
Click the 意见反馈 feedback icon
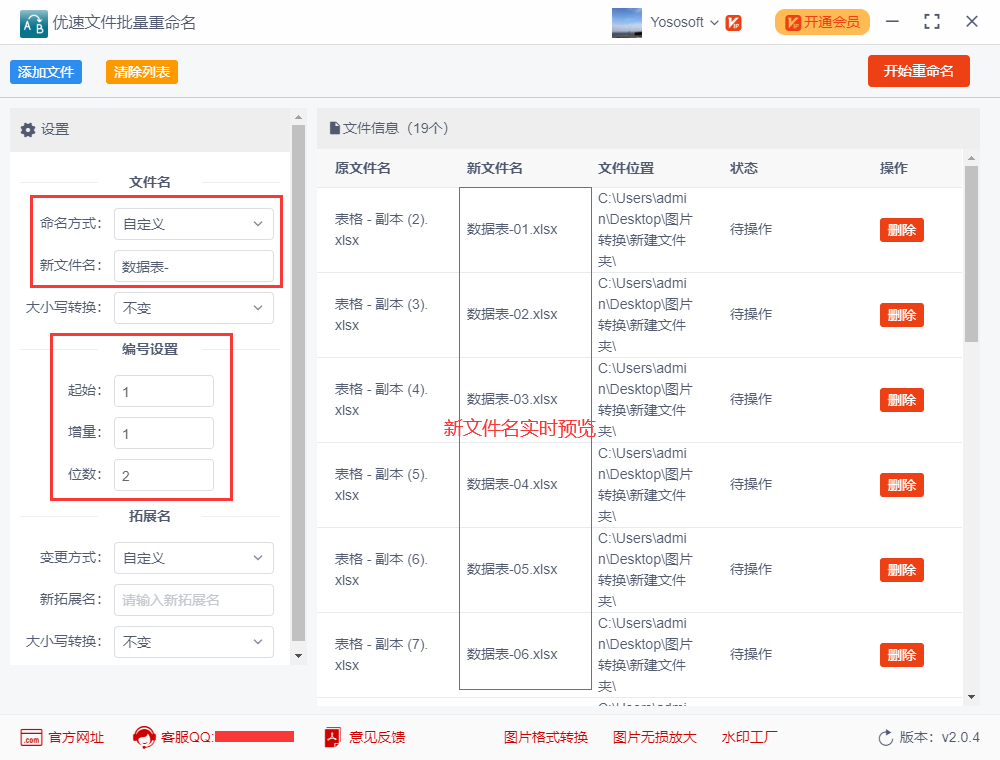pyautogui.click(x=332, y=738)
